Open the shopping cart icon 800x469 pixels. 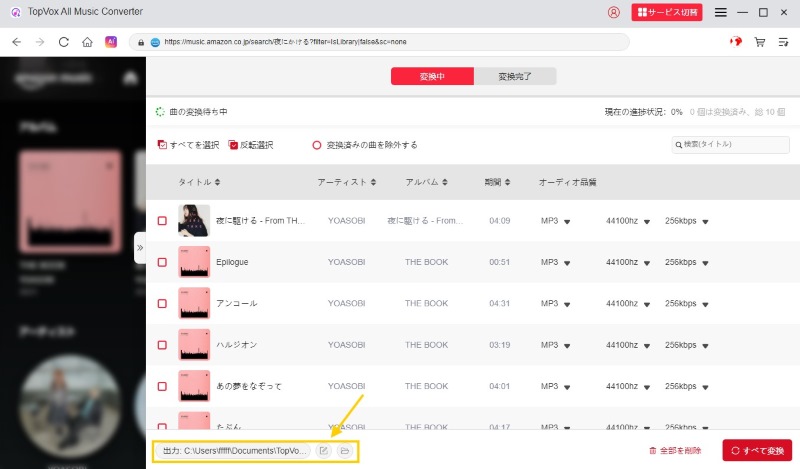(x=760, y=42)
